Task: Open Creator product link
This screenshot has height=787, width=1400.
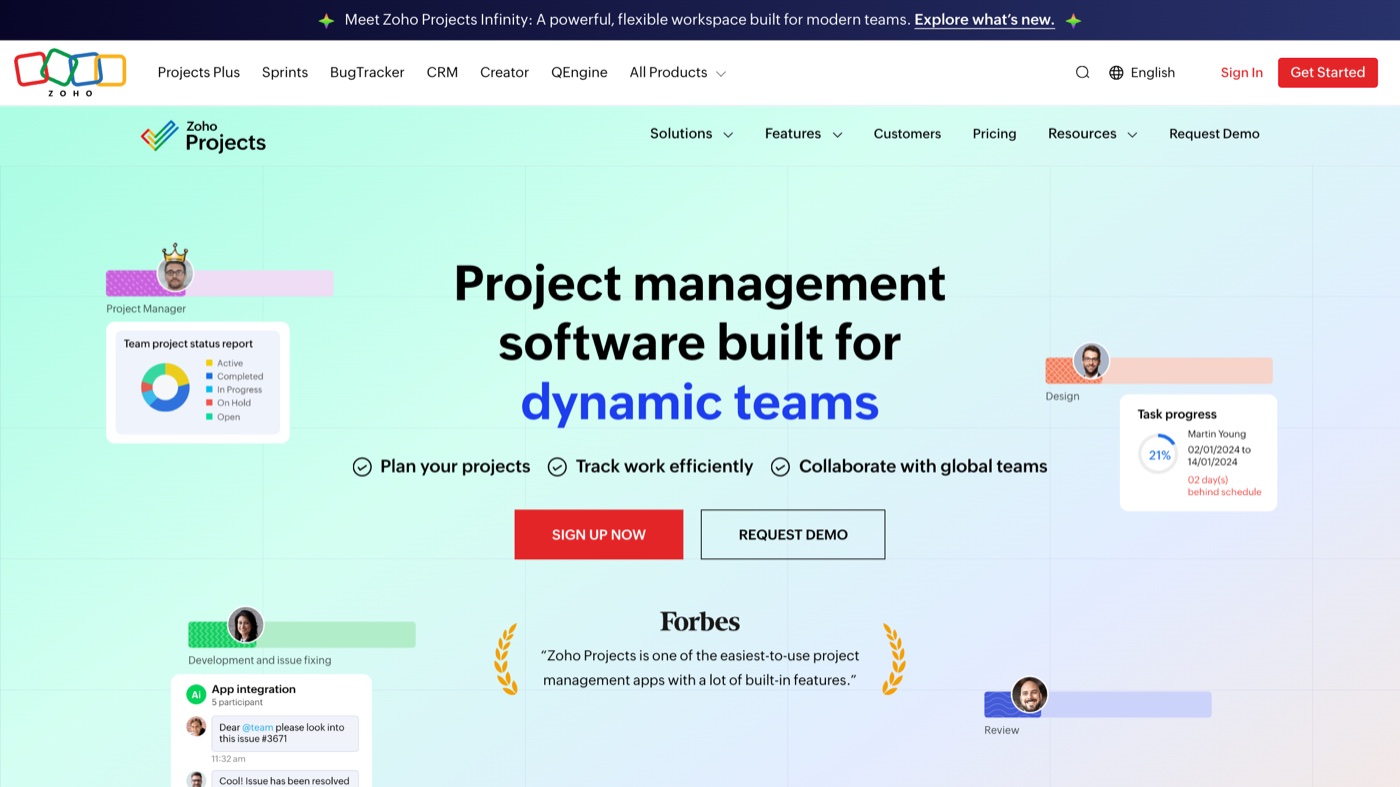Action: (504, 72)
